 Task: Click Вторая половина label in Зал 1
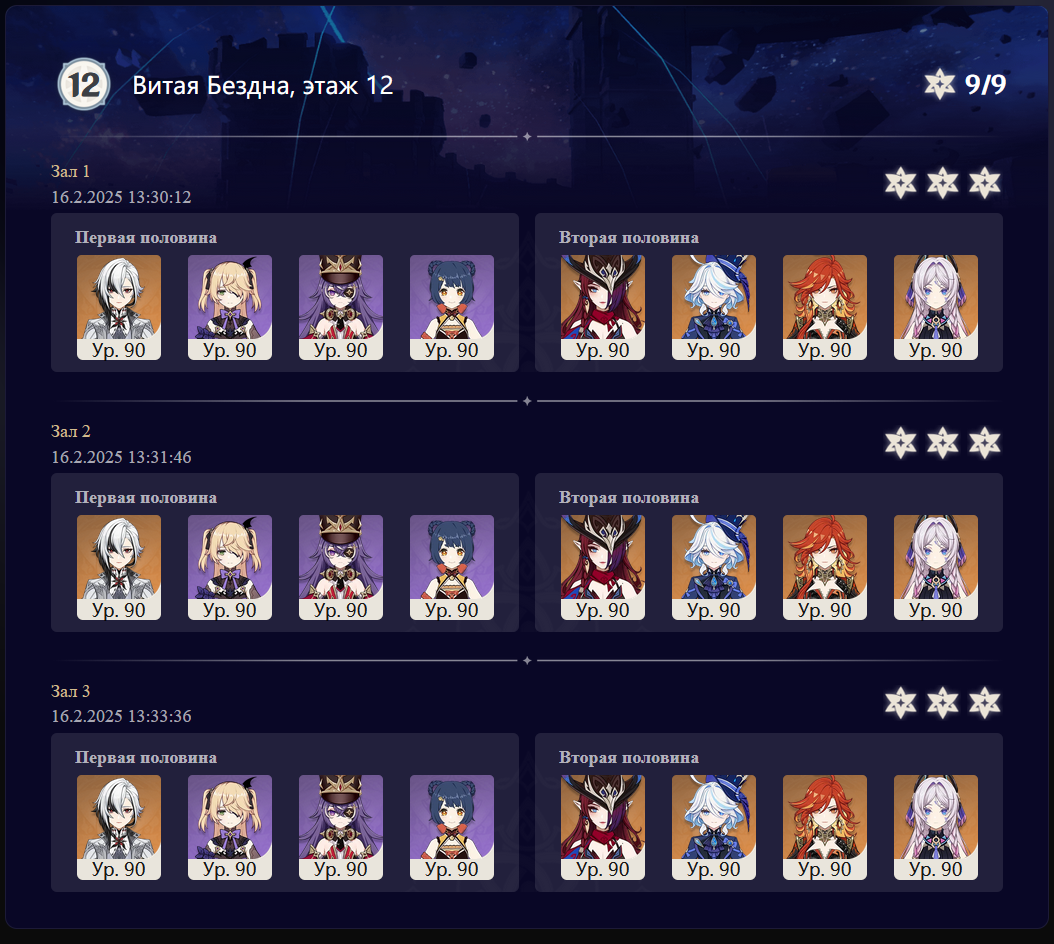coord(629,238)
